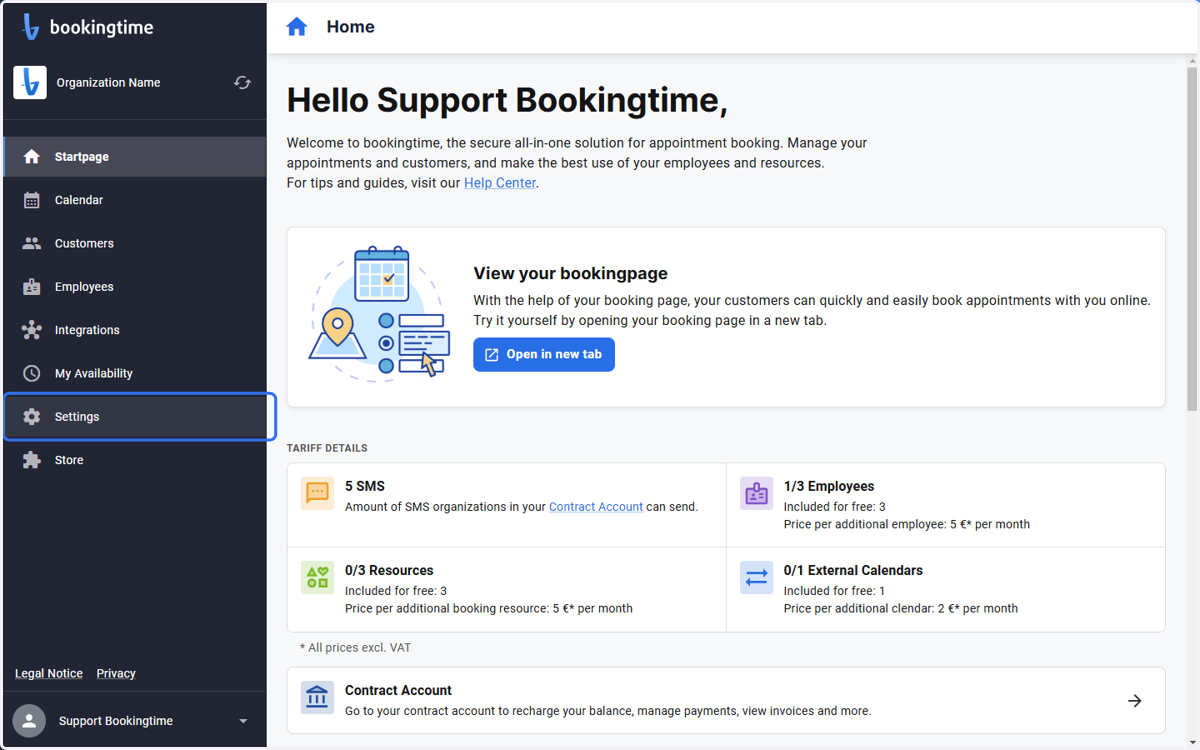Click the My Availability clock icon

pos(32,373)
